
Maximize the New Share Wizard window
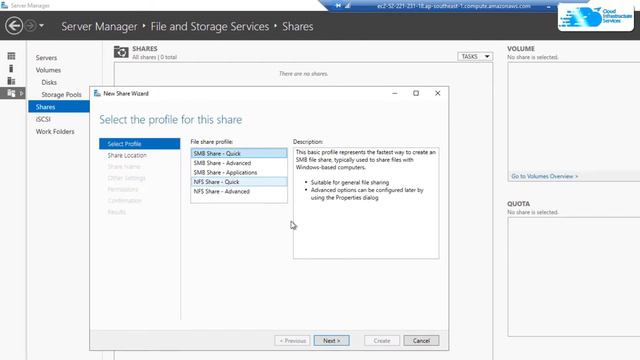coord(416,93)
